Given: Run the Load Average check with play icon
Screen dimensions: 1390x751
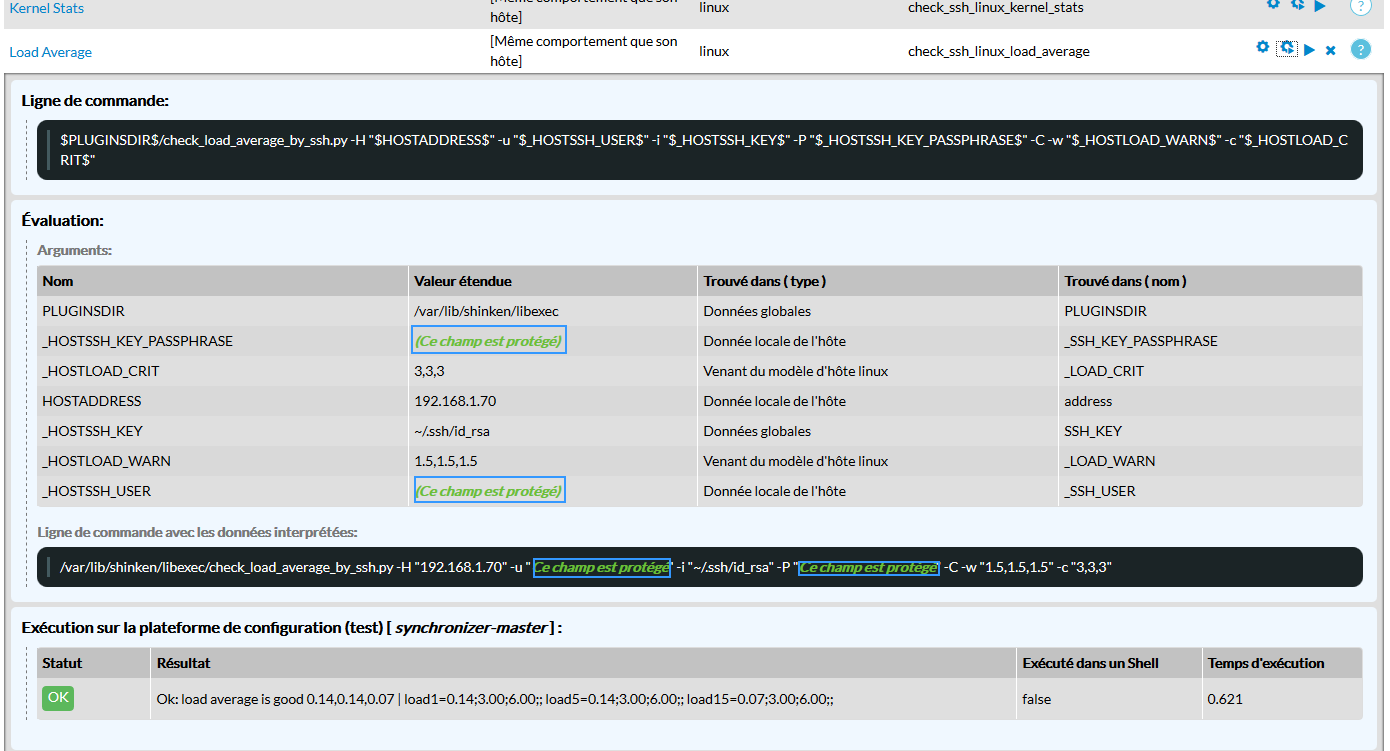Looking at the screenshot, I should [x=1310, y=49].
